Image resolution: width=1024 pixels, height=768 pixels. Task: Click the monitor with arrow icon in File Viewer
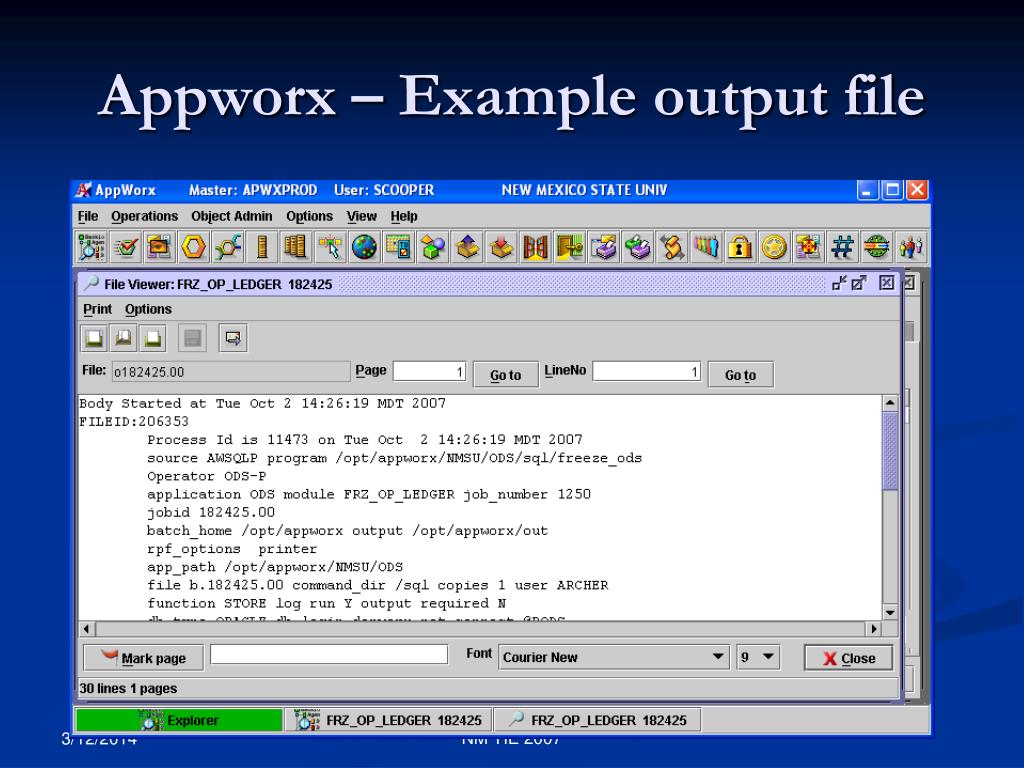[232, 338]
